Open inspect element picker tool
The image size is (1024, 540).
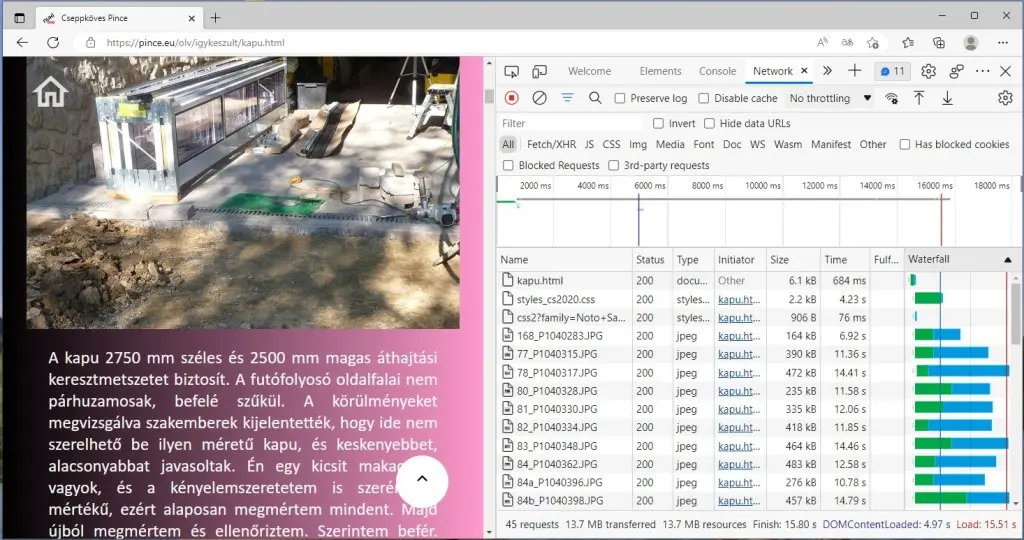pos(511,71)
